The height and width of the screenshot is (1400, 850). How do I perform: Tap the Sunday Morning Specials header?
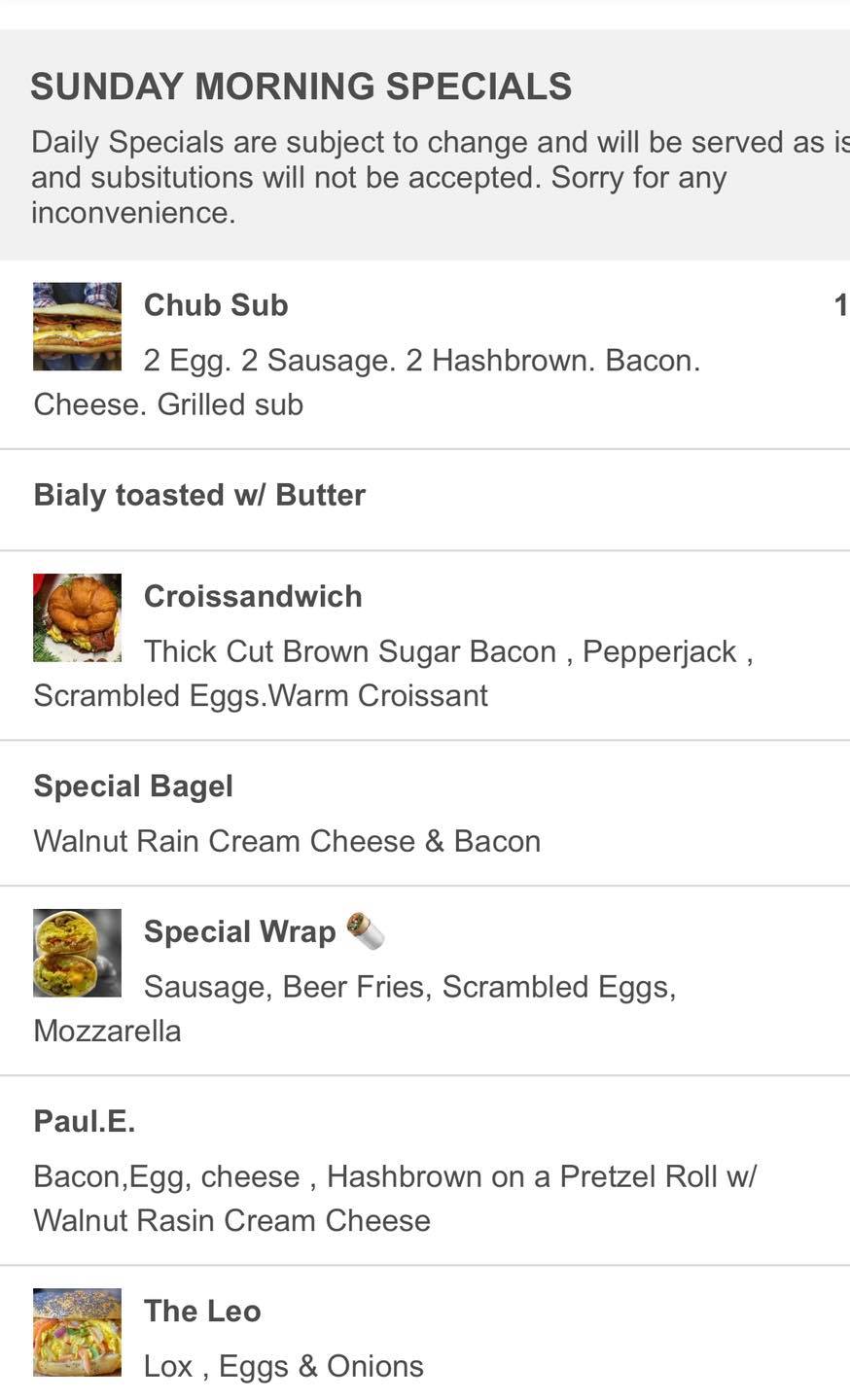point(301,87)
